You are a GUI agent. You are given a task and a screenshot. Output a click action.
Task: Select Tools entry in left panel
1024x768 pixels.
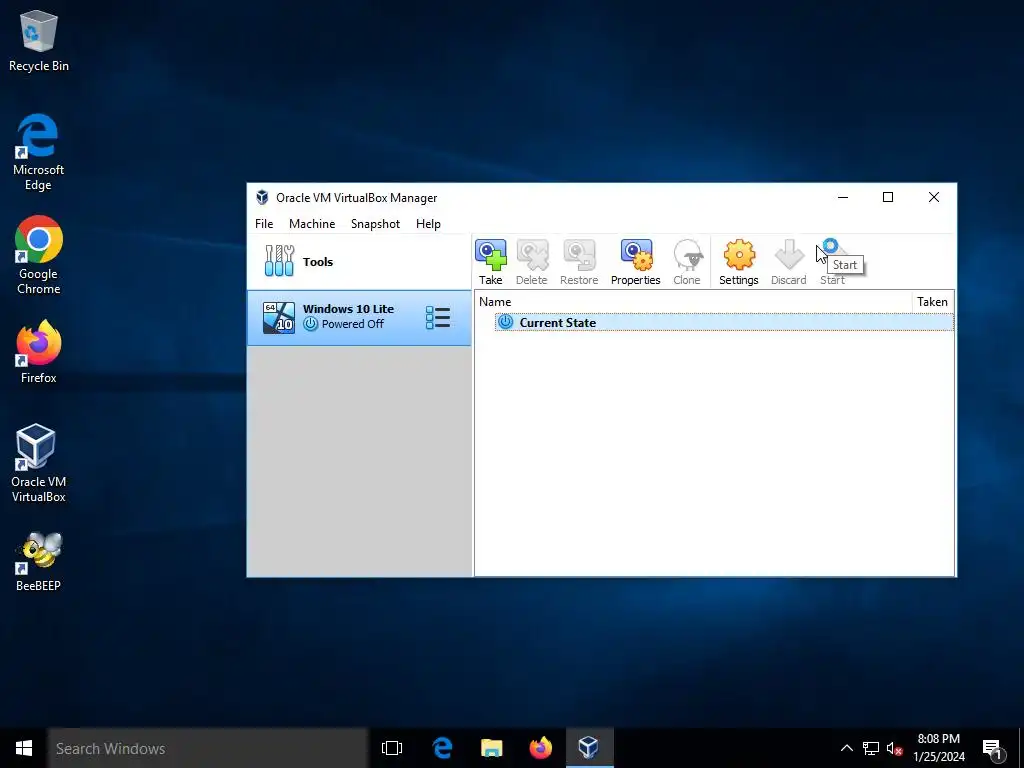pyautogui.click(x=359, y=261)
